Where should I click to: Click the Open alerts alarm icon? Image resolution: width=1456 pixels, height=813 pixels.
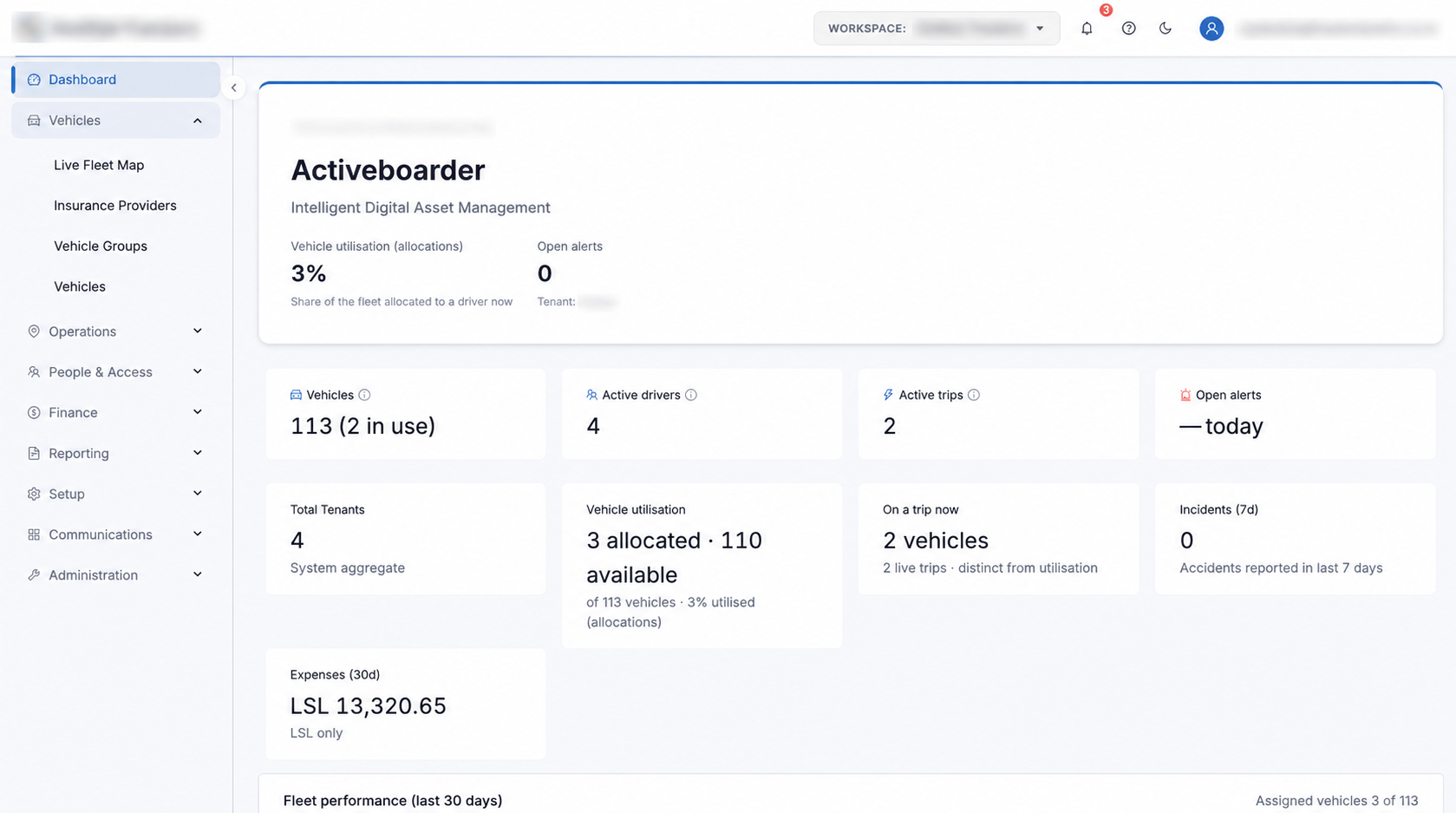click(1185, 395)
